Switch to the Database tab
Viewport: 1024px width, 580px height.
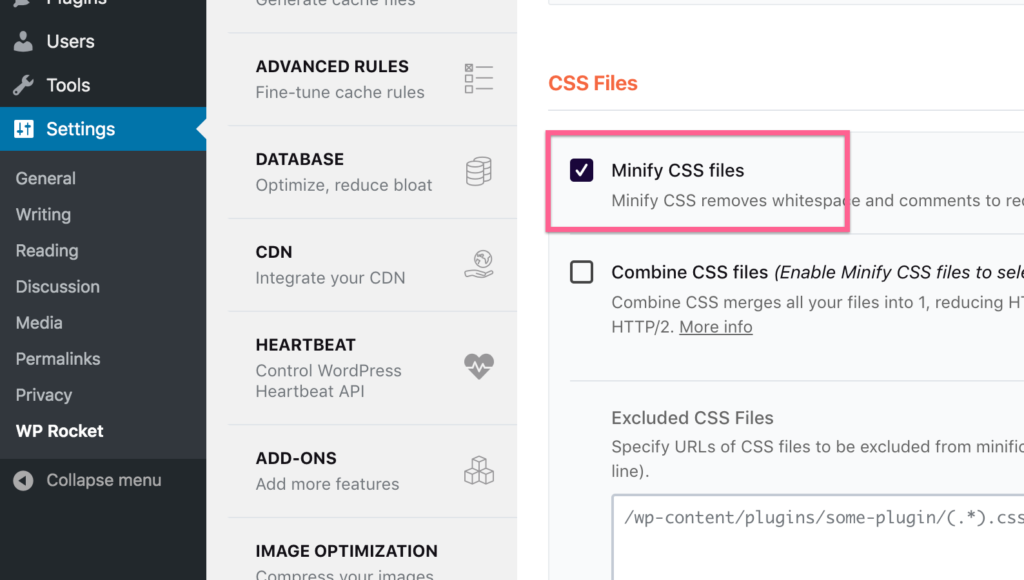click(300, 160)
